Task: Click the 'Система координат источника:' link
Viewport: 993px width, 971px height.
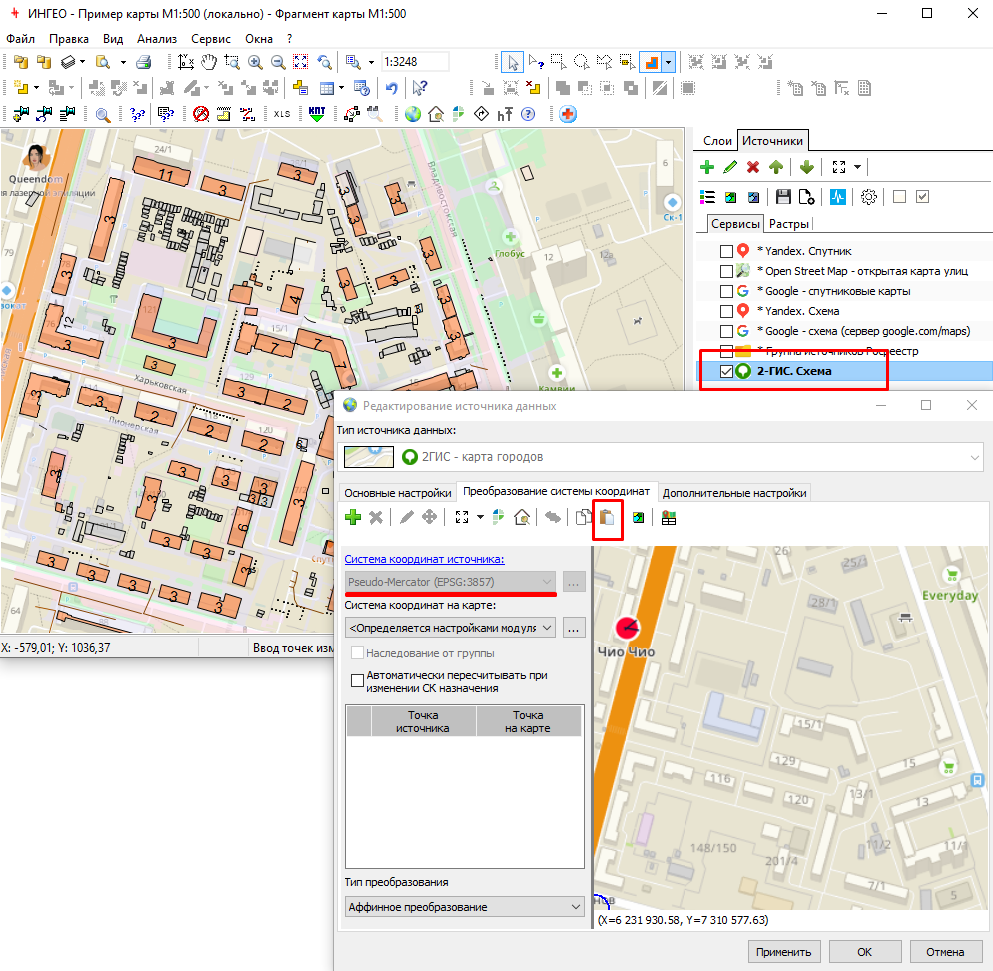Action: (x=424, y=559)
